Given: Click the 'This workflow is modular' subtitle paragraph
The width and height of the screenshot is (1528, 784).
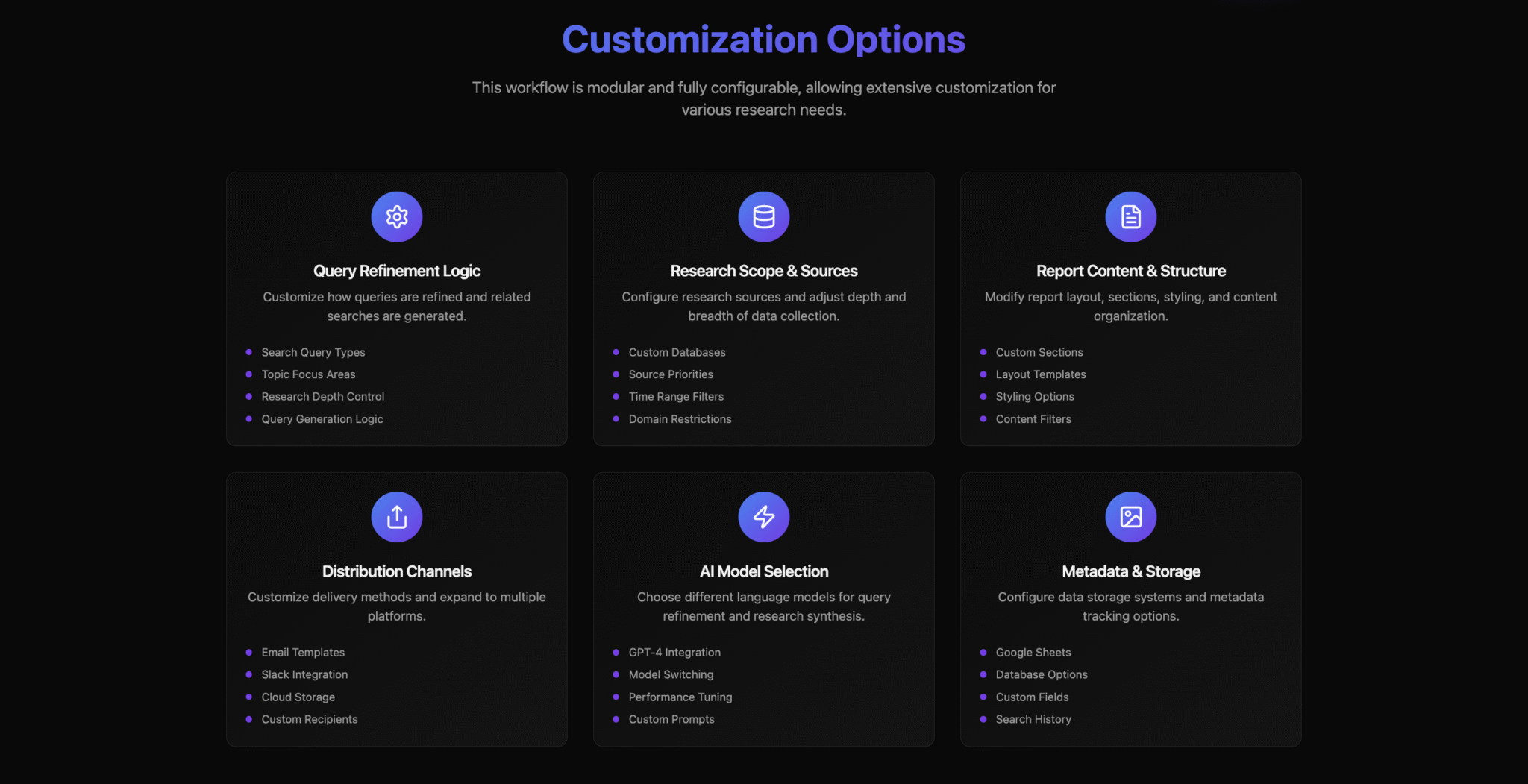Looking at the screenshot, I should [x=764, y=98].
